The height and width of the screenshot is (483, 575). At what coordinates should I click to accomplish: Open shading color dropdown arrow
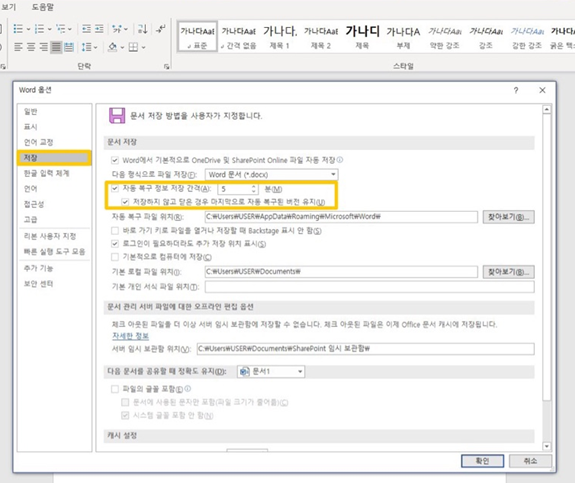tap(122, 47)
